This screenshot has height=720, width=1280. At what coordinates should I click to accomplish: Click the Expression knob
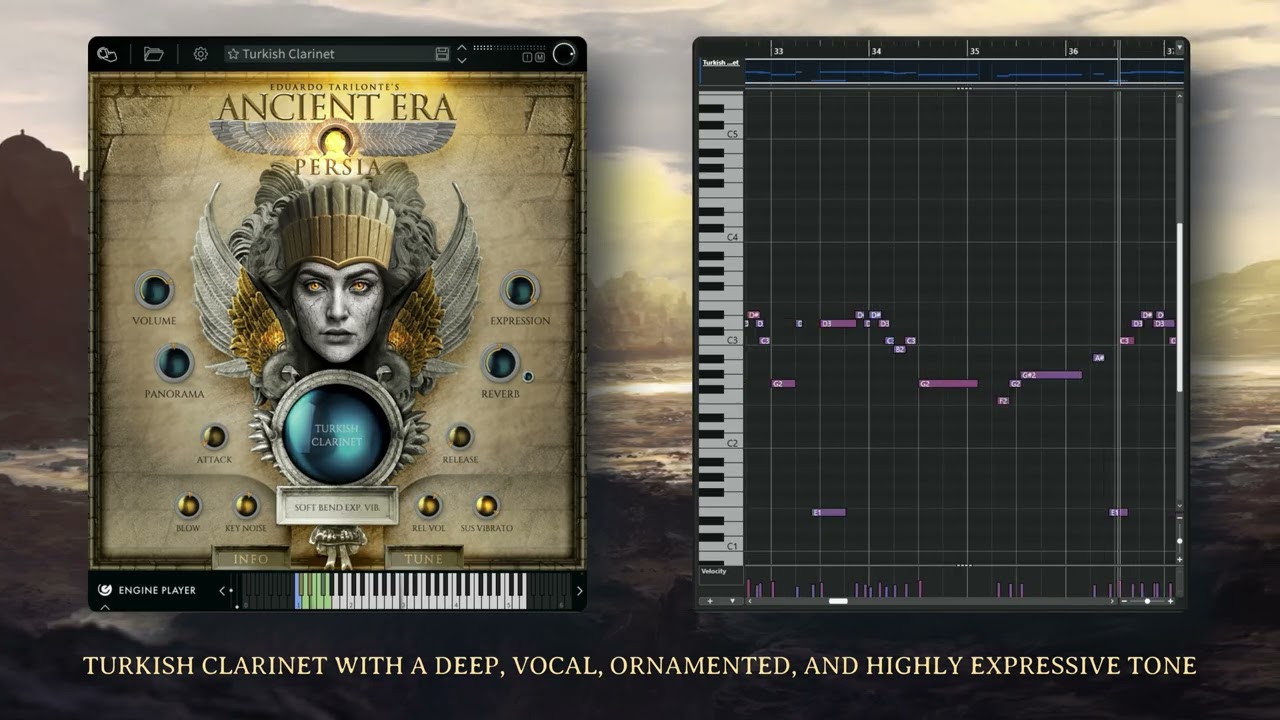(x=520, y=291)
